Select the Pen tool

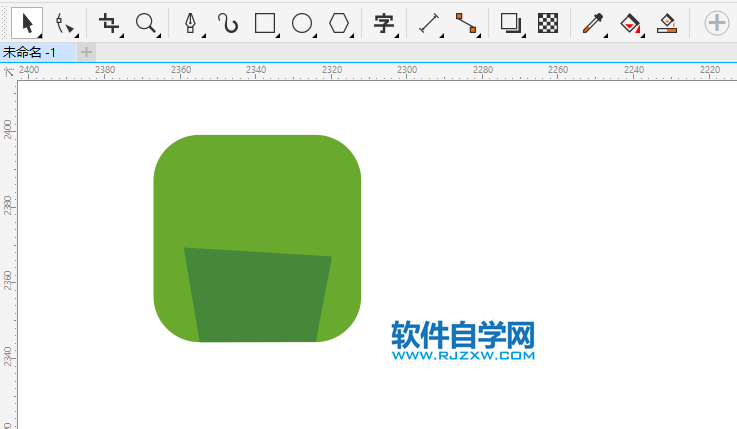[x=190, y=23]
